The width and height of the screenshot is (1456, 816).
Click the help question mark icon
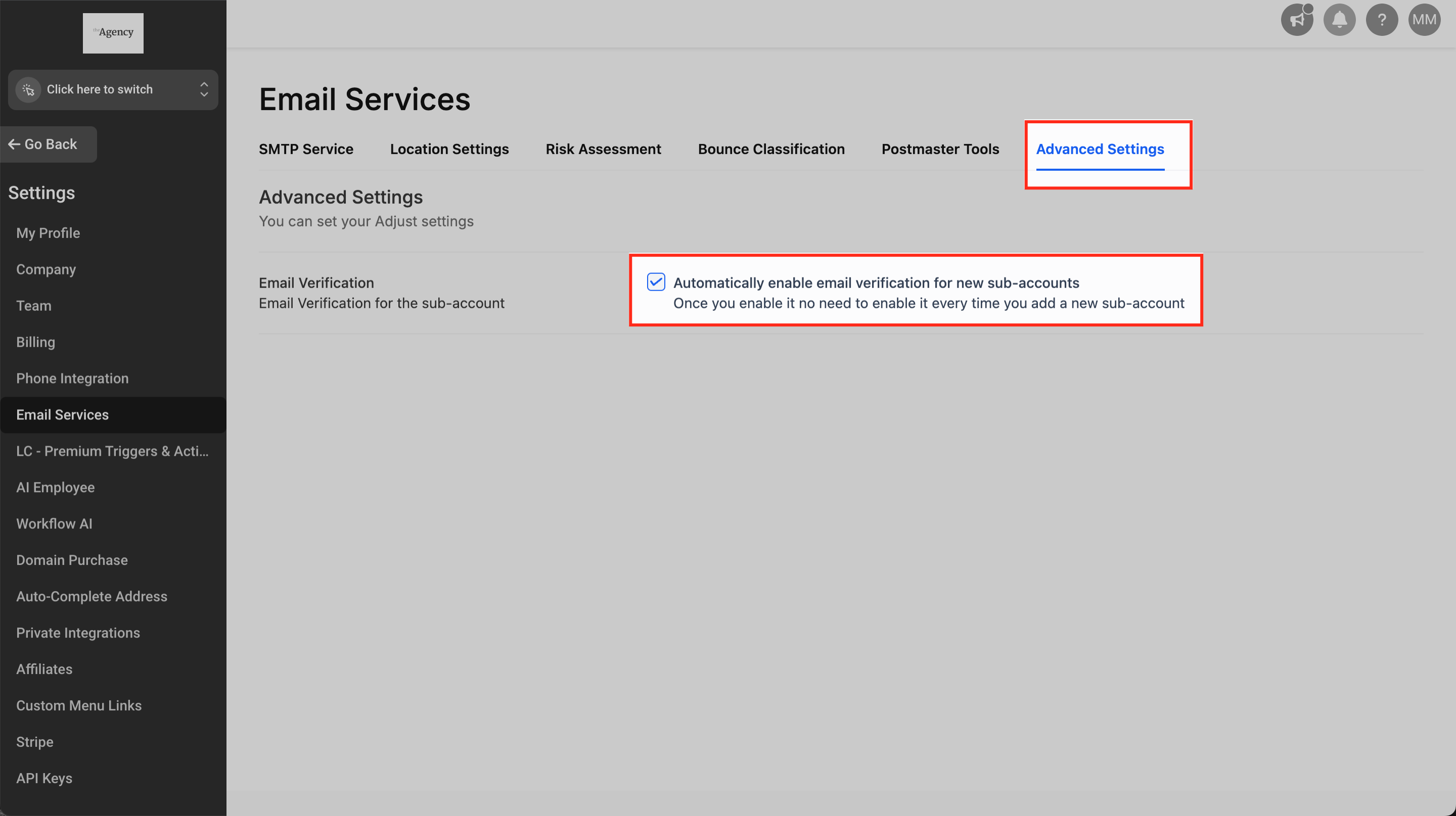click(x=1381, y=20)
